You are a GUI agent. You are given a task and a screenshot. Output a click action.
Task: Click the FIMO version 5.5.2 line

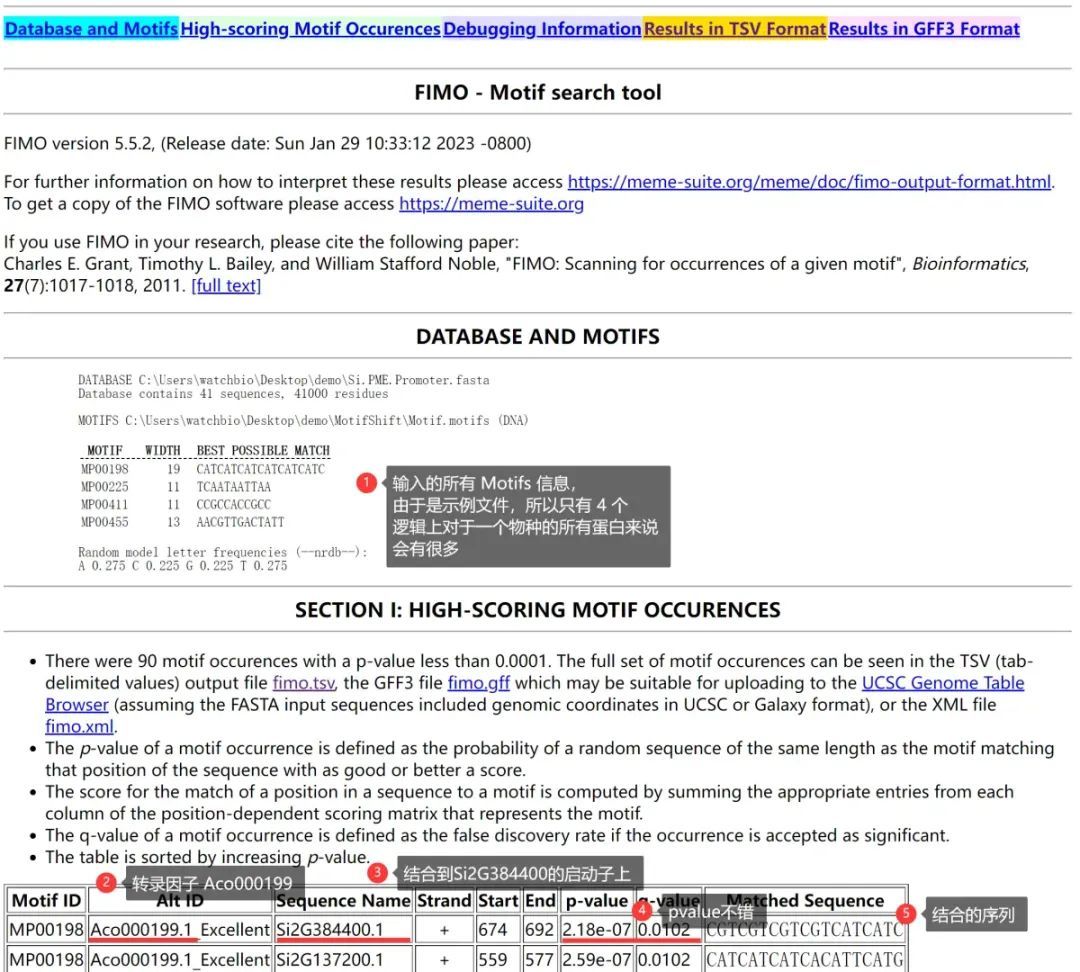pyautogui.click(x=267, y=143)
